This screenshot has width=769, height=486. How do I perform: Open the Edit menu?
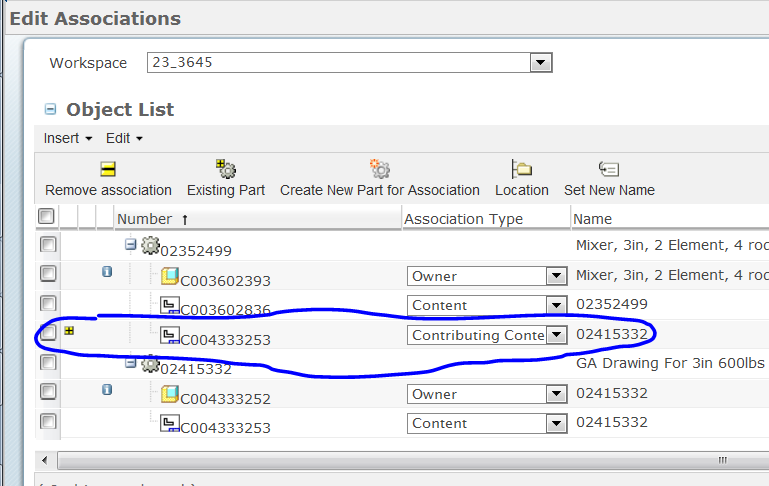(x=124, y=138)
